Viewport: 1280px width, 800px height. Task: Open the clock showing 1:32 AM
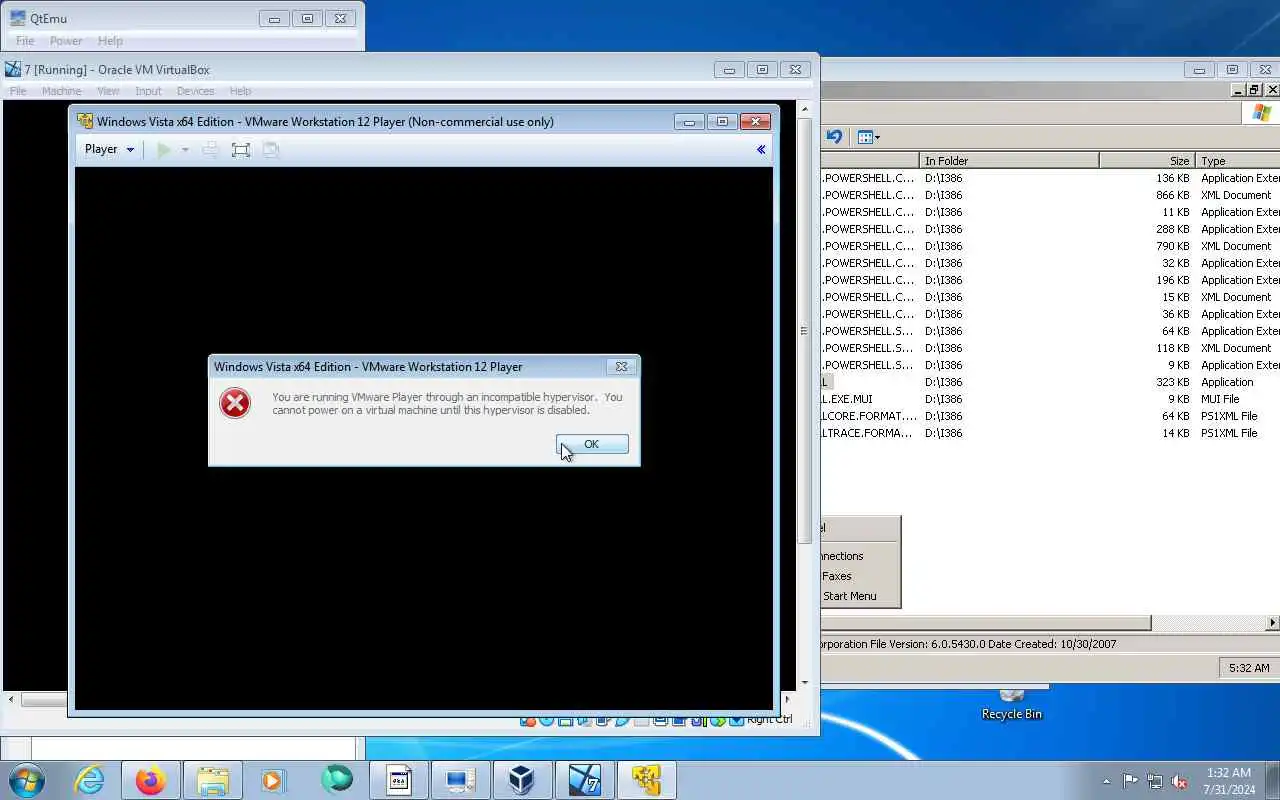click(x=1229, y=781)
